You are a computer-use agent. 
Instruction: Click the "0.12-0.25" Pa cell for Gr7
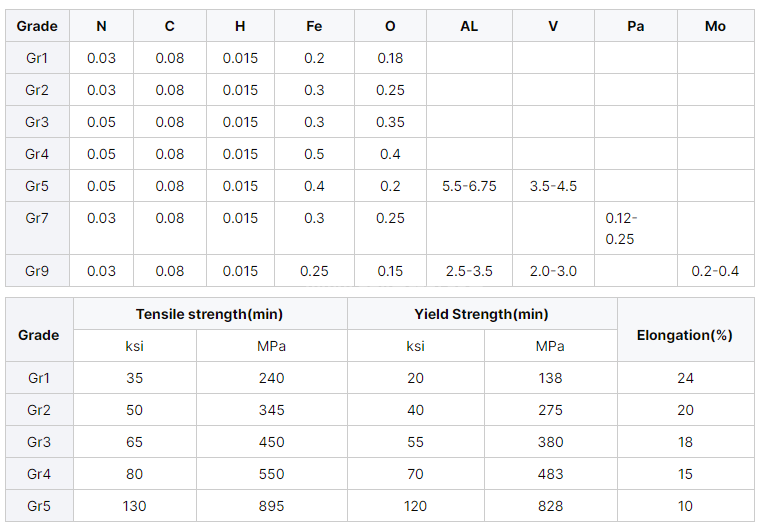click(x=621, y=228)
